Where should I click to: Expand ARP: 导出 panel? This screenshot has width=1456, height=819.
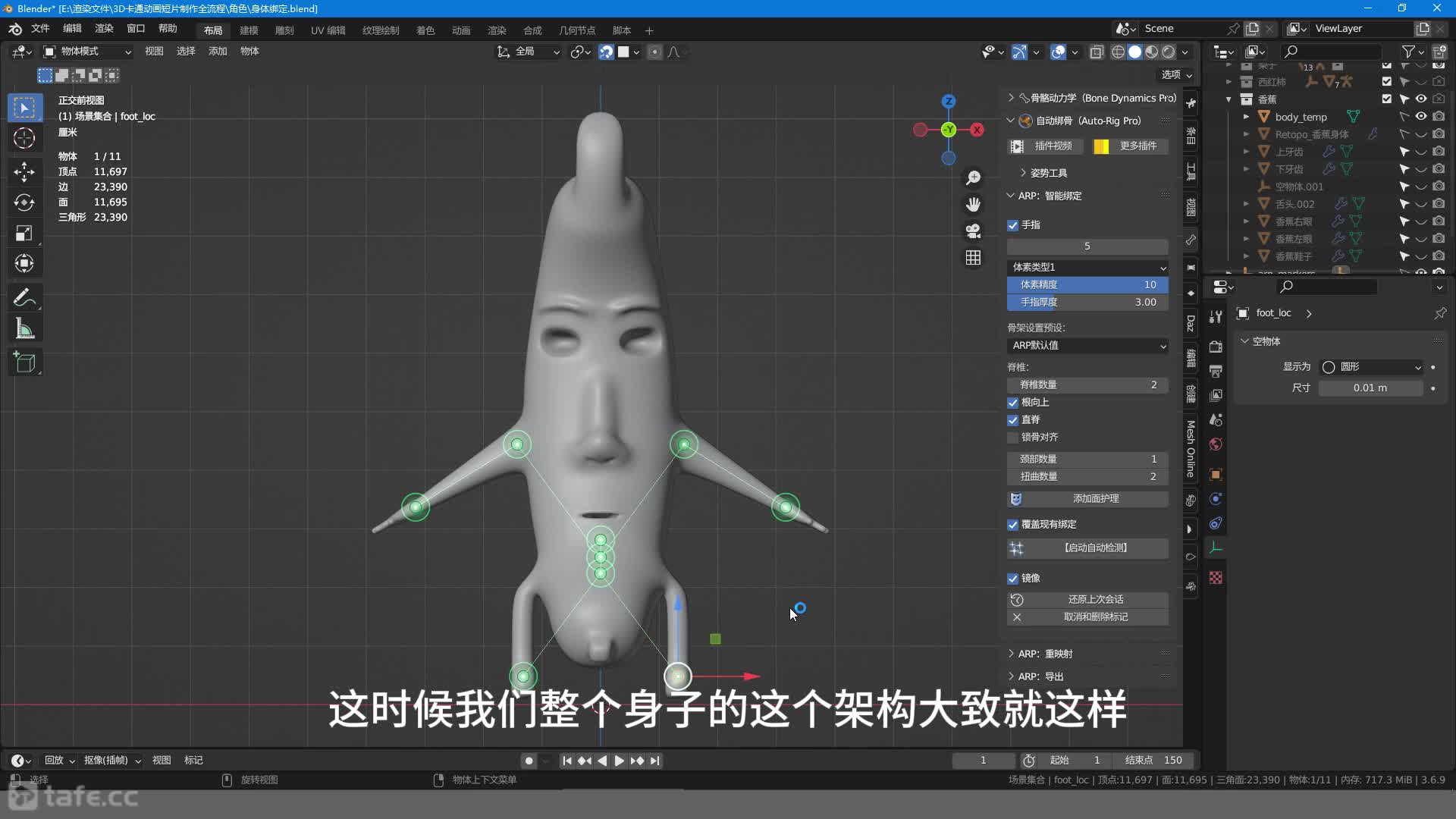(1040, 676)
